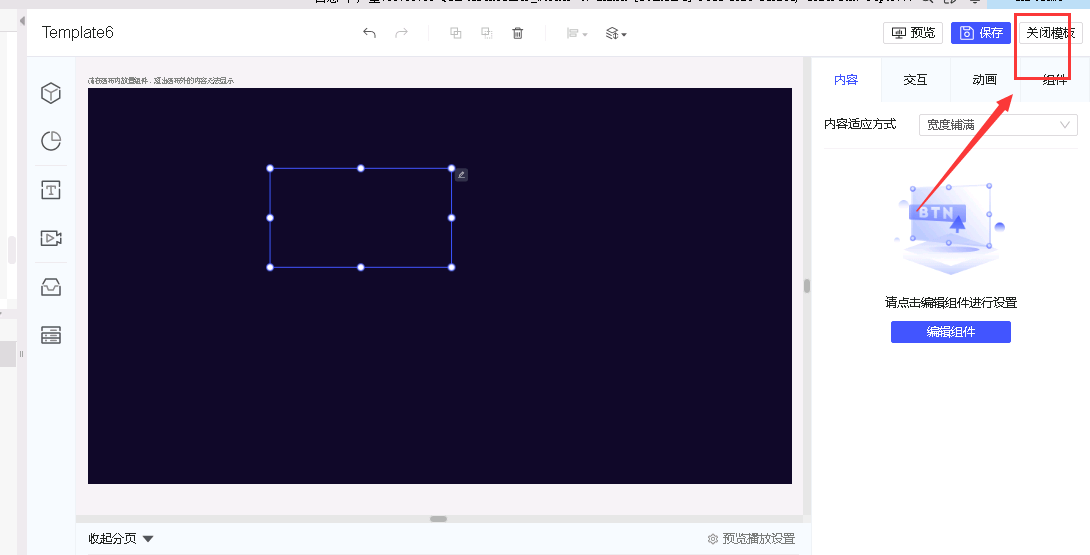
Task: Click the Template6 title text
Action: coord(77,33)
